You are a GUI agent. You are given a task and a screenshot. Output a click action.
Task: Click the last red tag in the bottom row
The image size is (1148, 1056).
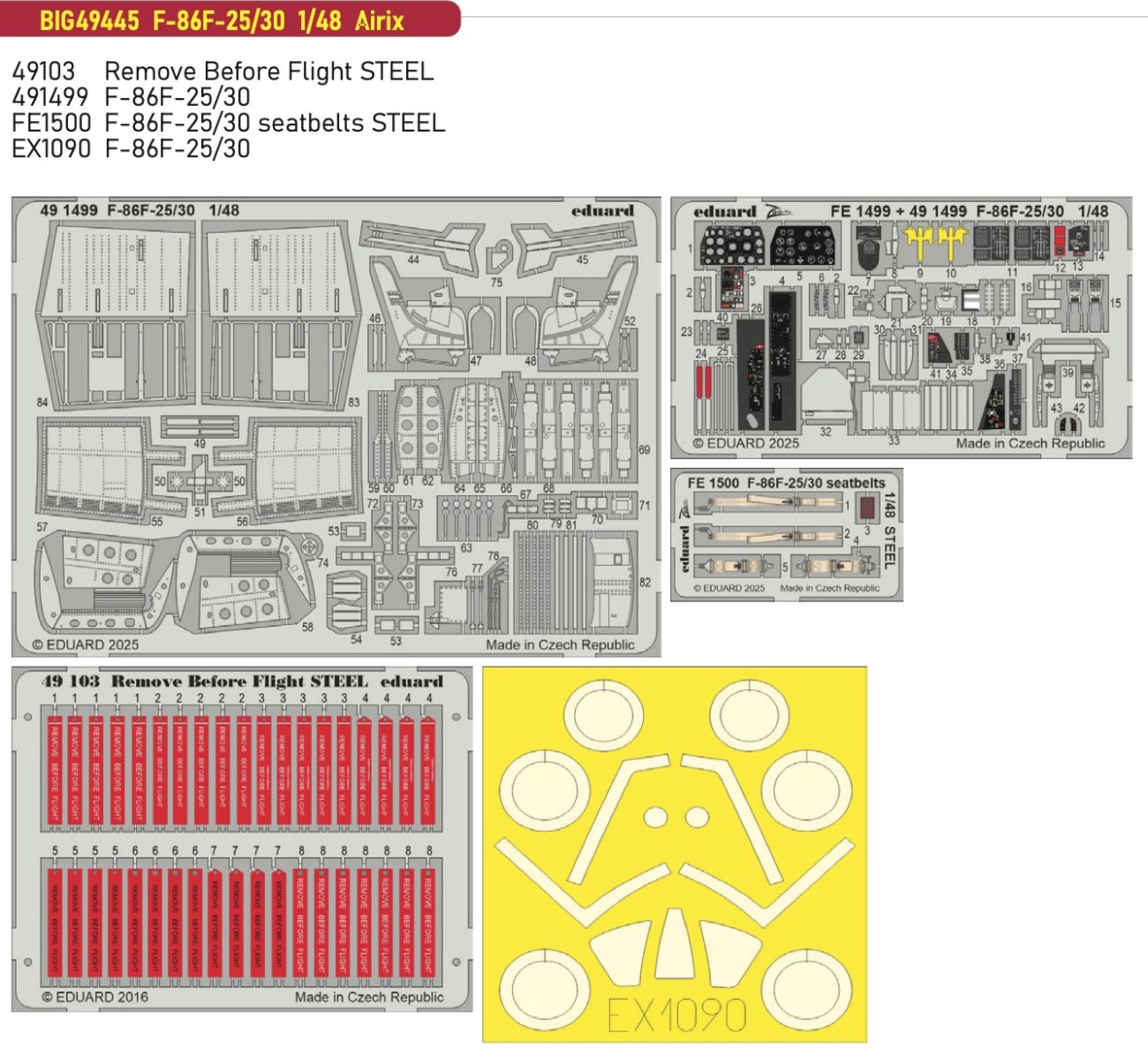[428, 924]
